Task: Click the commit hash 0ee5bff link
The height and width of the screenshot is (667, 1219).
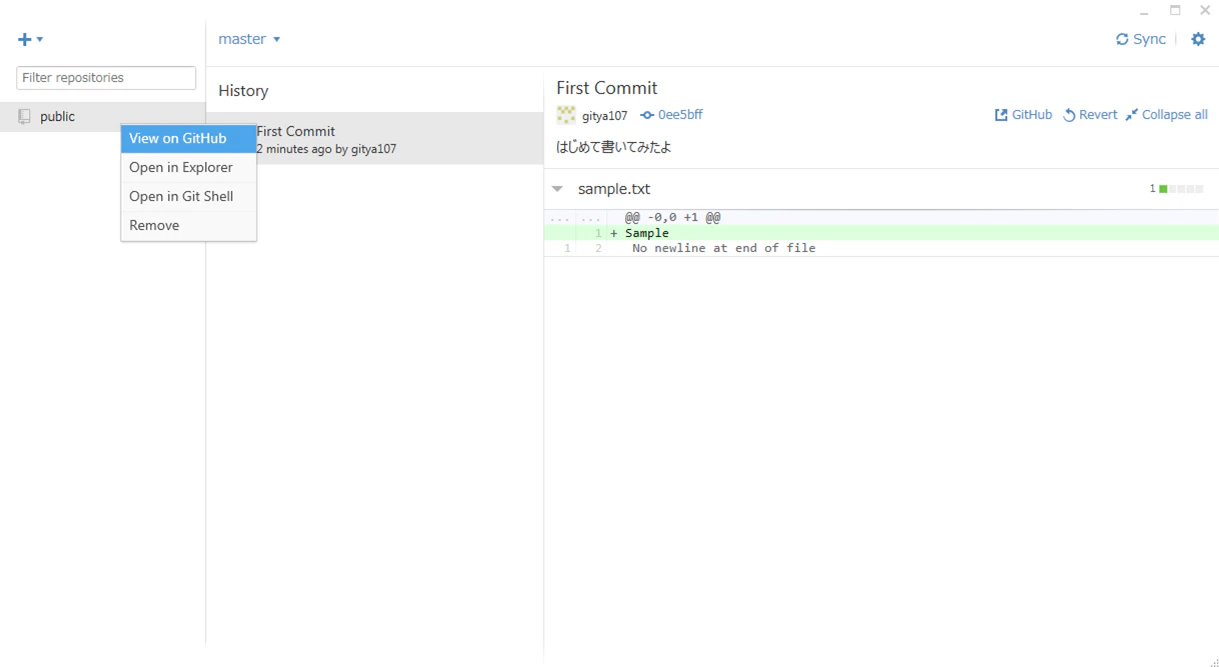Action: 672,115
